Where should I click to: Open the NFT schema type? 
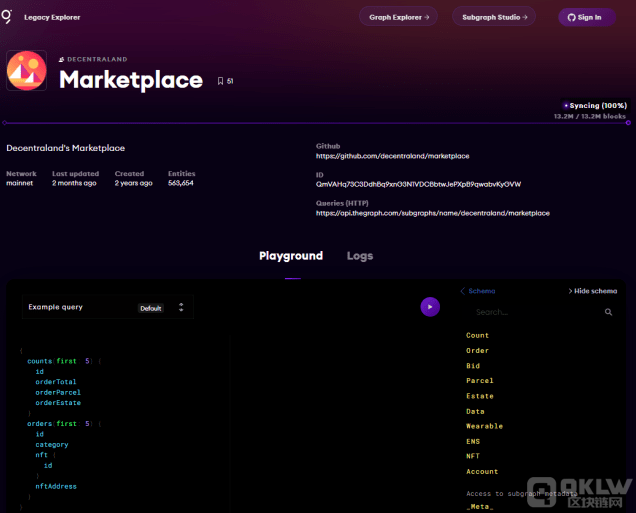(x=473, y=456)
